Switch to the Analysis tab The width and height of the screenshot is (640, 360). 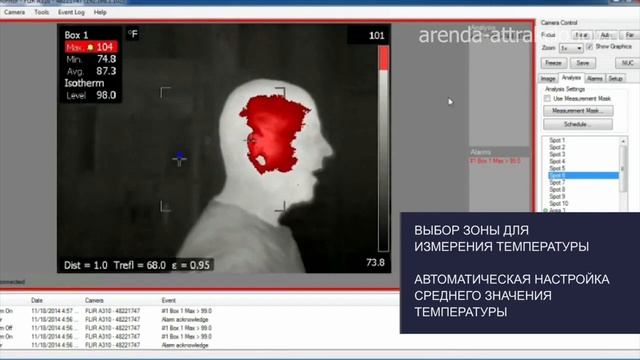click(x=571, y=78)
